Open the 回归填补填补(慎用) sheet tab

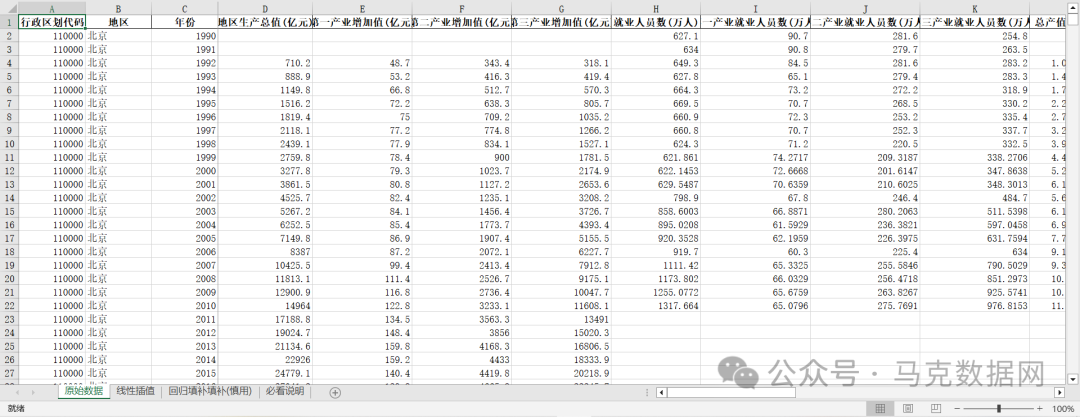click(210, 391)
